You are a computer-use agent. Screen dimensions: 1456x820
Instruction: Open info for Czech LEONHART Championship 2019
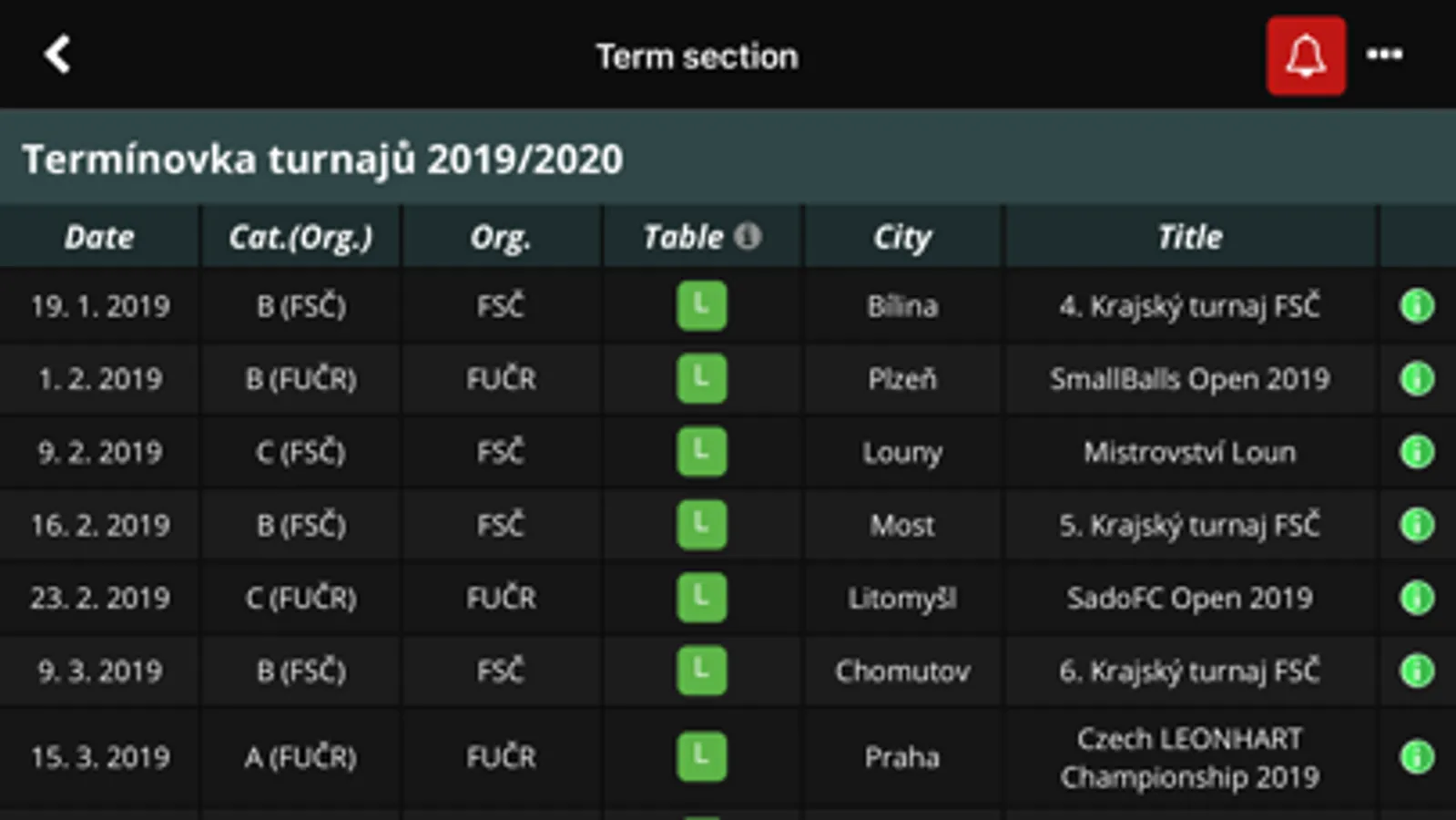[1416, 756]
